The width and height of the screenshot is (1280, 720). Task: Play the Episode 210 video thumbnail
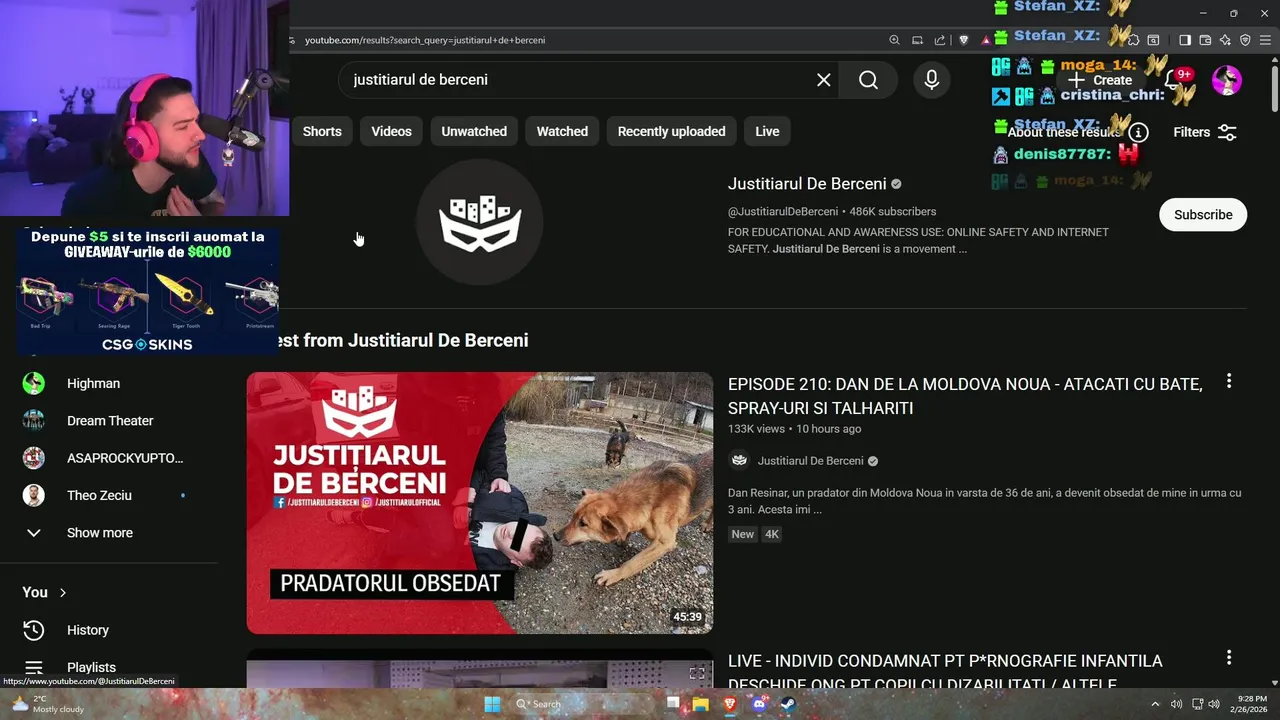point(480,503)
